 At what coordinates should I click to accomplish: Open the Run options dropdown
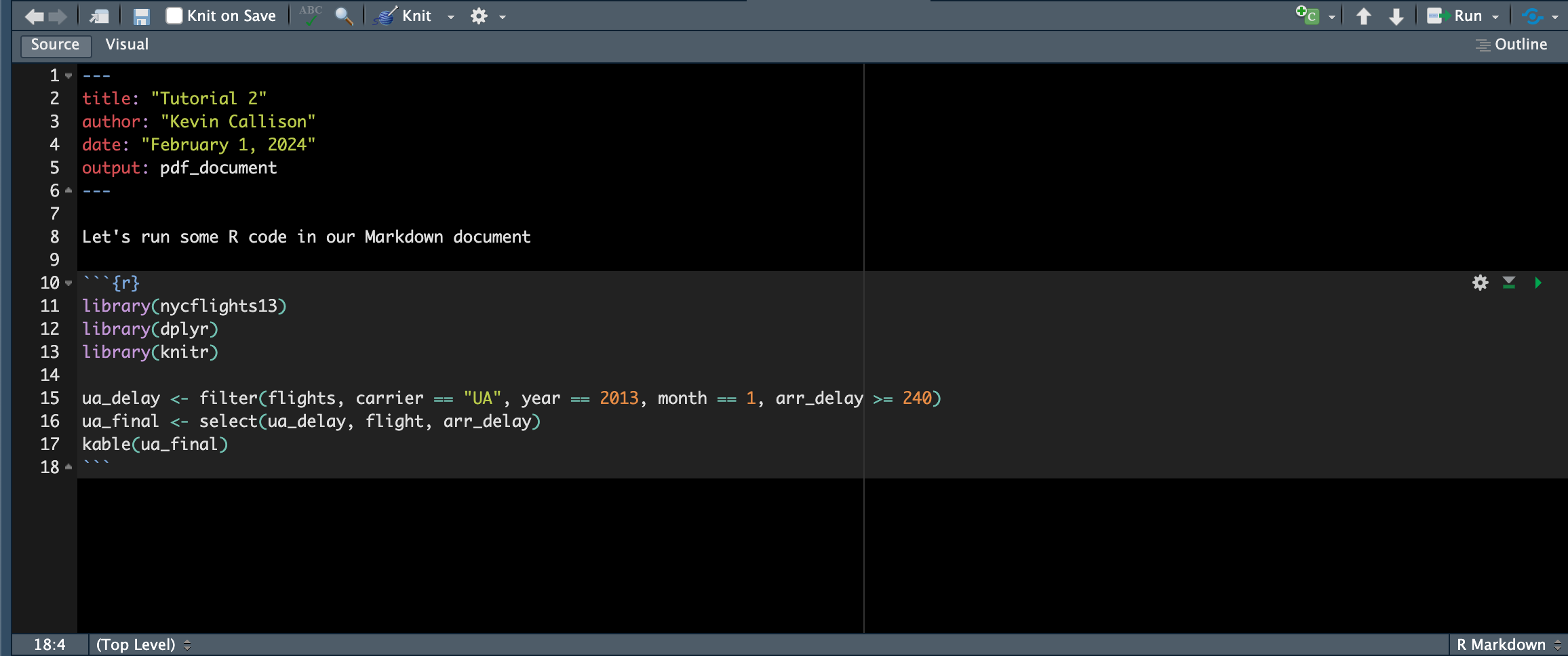(1495, 17)
